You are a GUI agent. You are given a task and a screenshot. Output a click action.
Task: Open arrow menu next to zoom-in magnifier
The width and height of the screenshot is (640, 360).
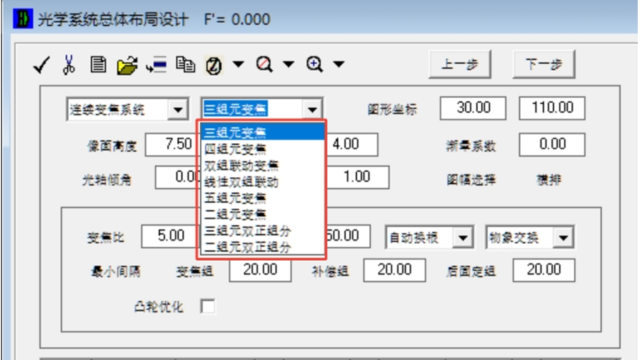339,64
